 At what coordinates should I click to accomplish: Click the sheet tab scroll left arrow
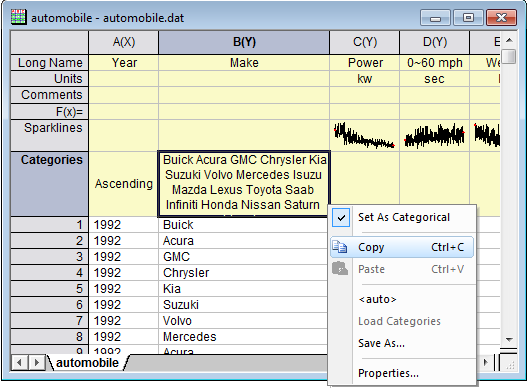pyautogui.click(x=20, y=363)
